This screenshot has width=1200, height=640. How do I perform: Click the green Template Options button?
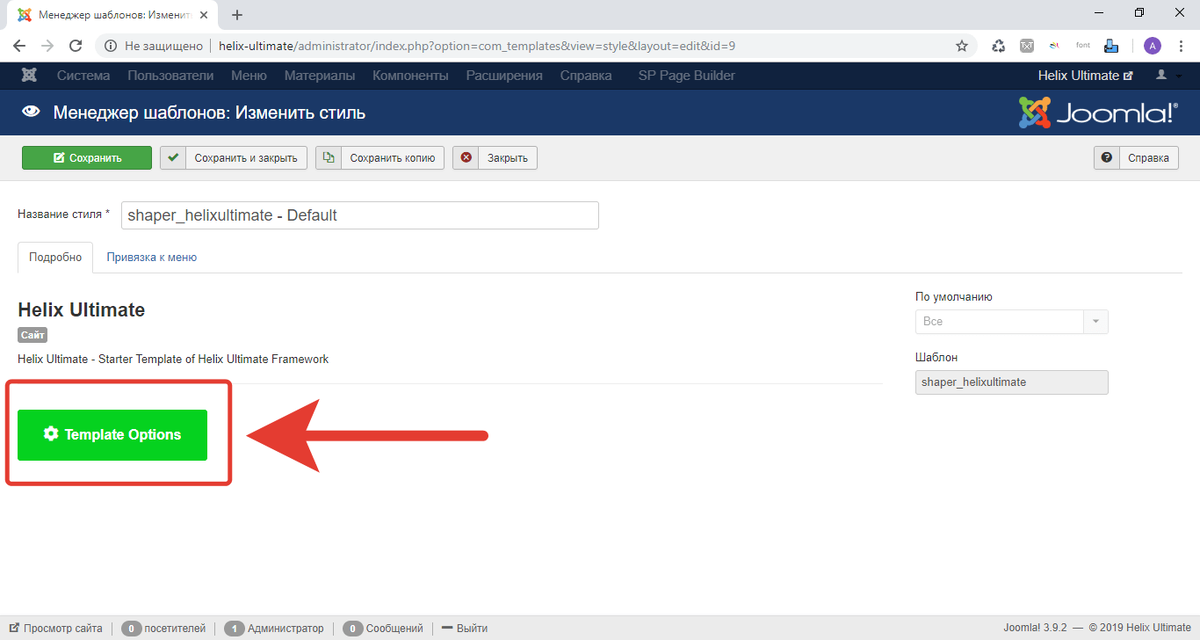(112, 435)
